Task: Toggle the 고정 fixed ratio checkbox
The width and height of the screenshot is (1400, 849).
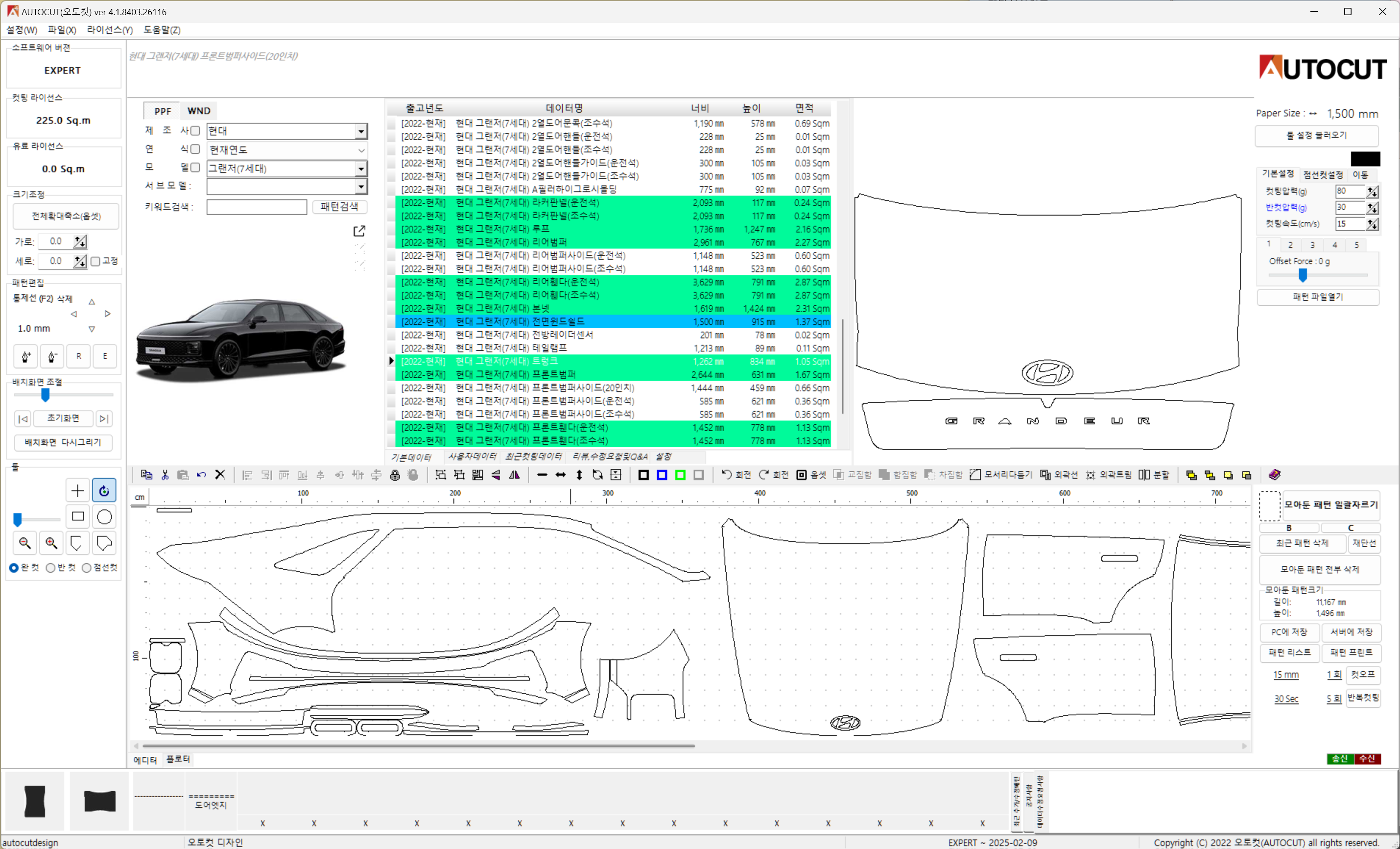Action: coord(95,261)
